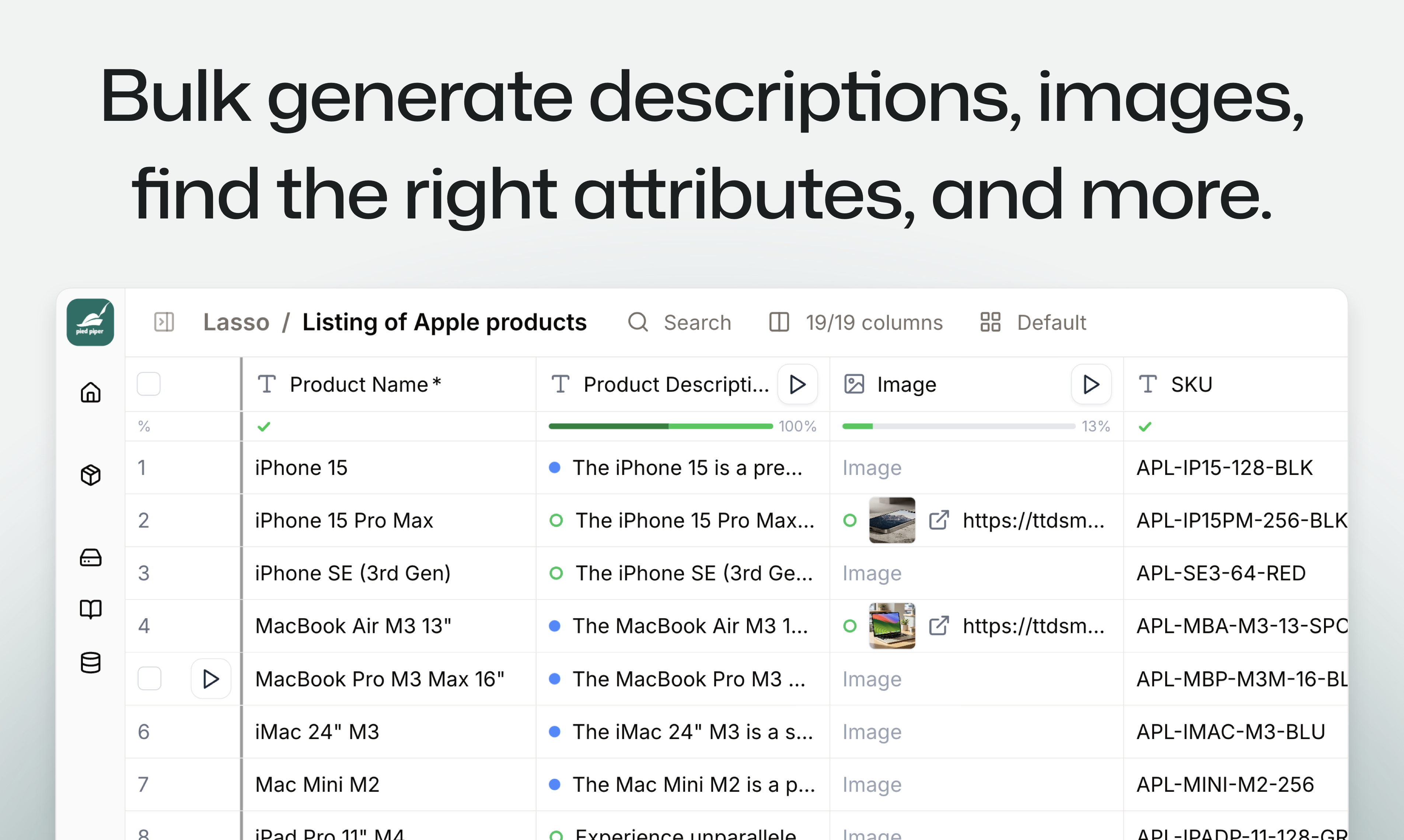Viewport: 1404px width, 840px height.
Task: Click the Search field
Action: 696,322
